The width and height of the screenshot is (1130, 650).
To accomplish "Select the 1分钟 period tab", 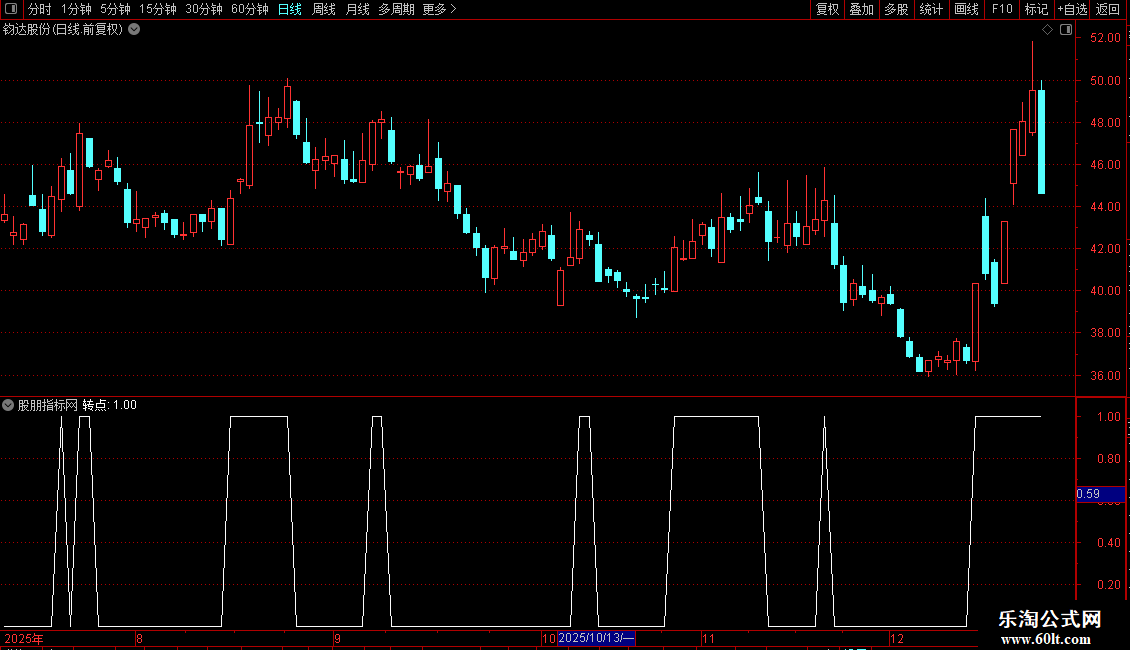I will 76,9.
